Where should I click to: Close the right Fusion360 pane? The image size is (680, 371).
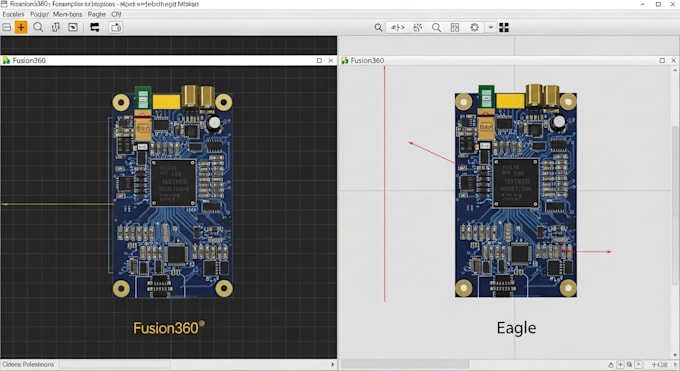[x=673, y=60]
